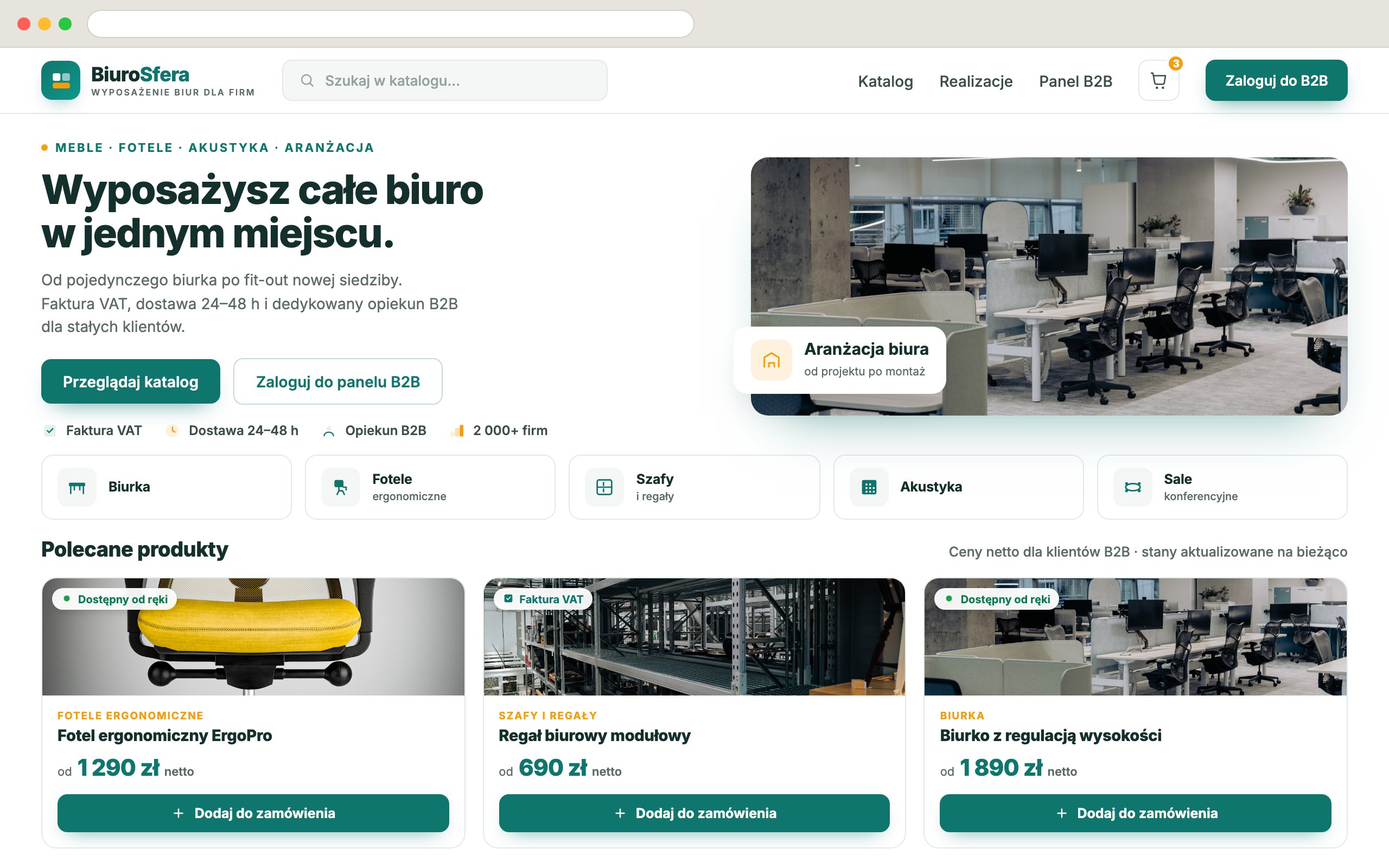Viewport: 1389px width, 868px height.
Task: Click the Akustyka panel icon
Action: [x=869, y=487]
